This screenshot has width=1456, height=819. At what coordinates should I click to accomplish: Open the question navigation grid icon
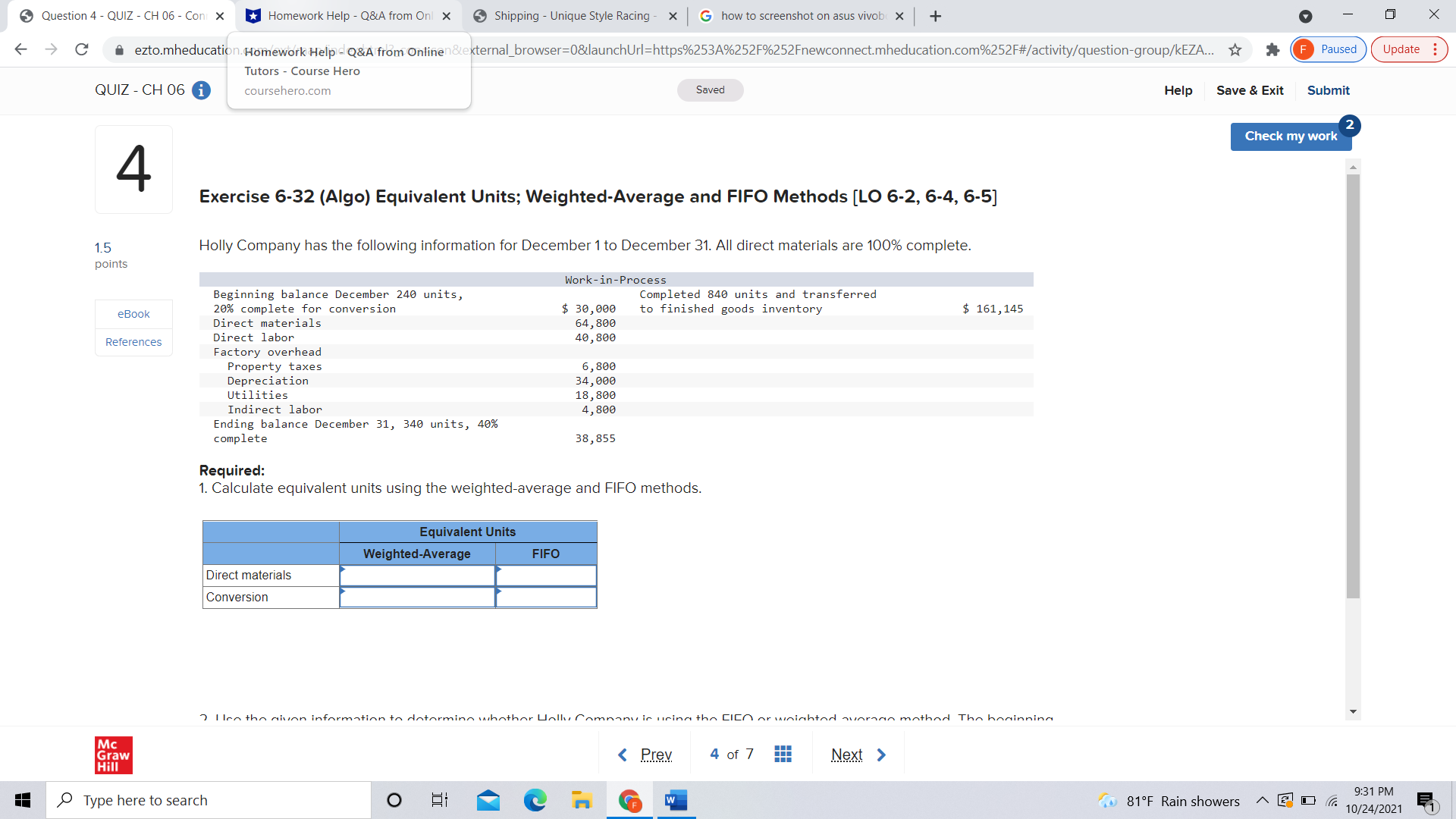pos(783,753)
